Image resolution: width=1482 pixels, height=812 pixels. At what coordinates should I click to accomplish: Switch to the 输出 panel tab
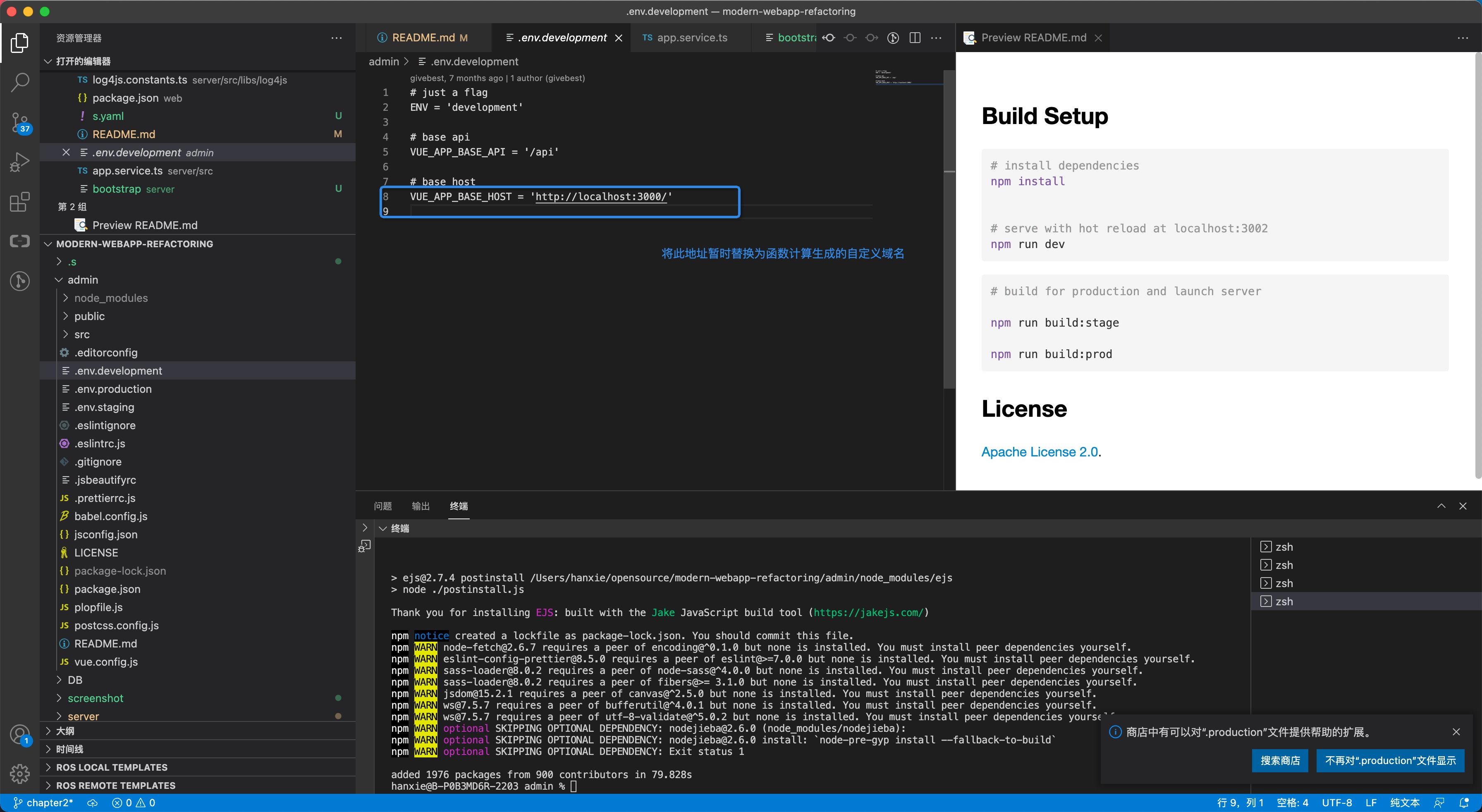coord(421,506)
